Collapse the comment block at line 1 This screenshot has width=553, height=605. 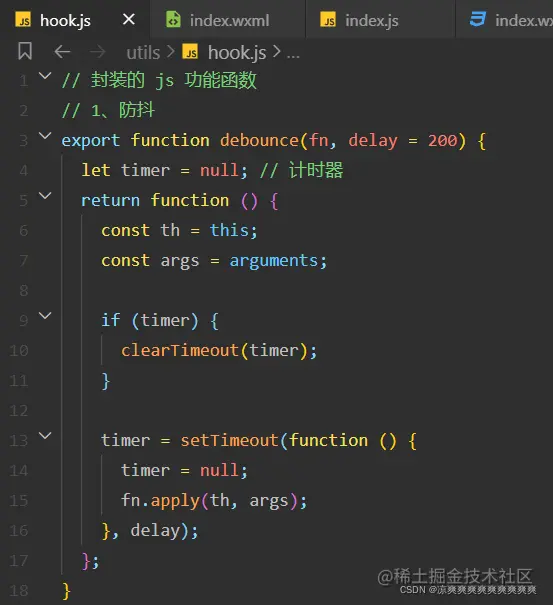pyautogui.click(x=45, y=76)
